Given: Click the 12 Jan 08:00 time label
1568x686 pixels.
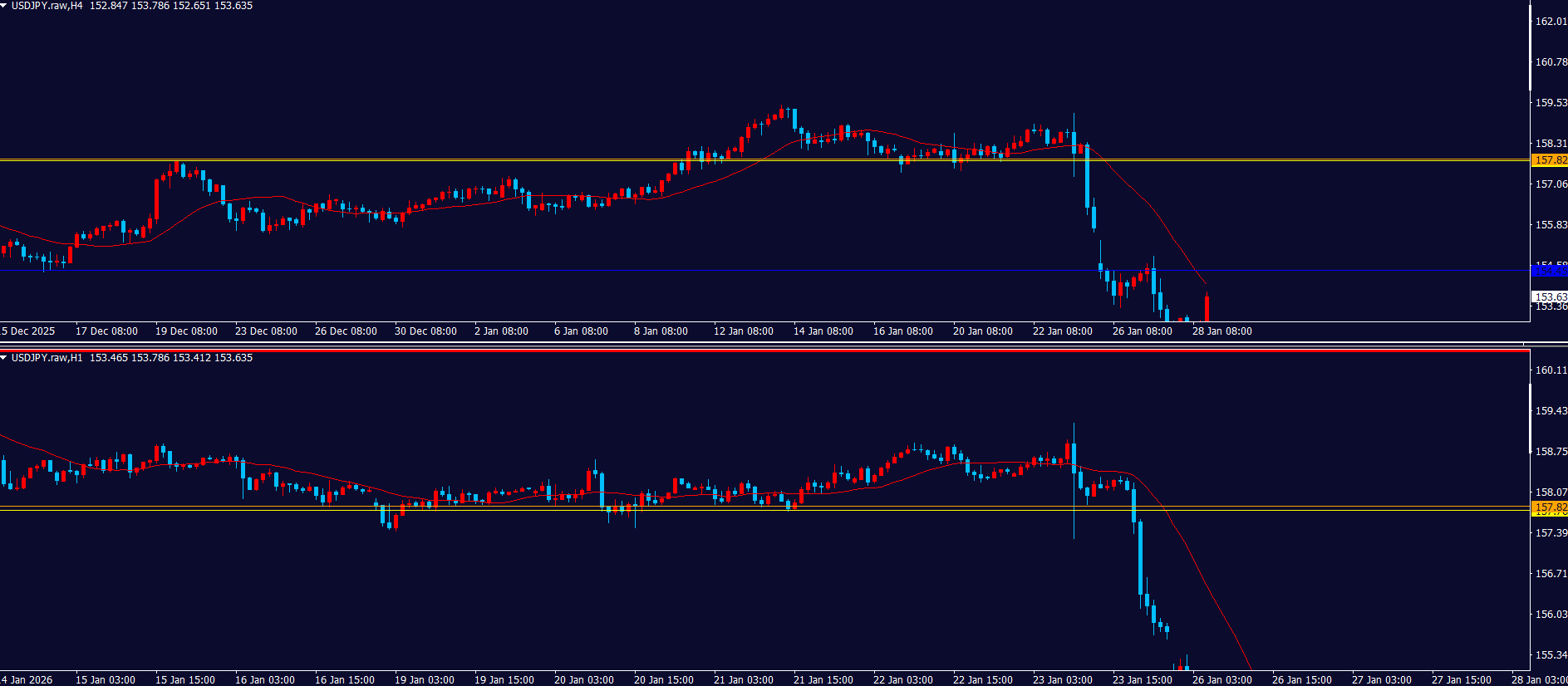Looking at the screenshot, I should click(x=743, y=331).
